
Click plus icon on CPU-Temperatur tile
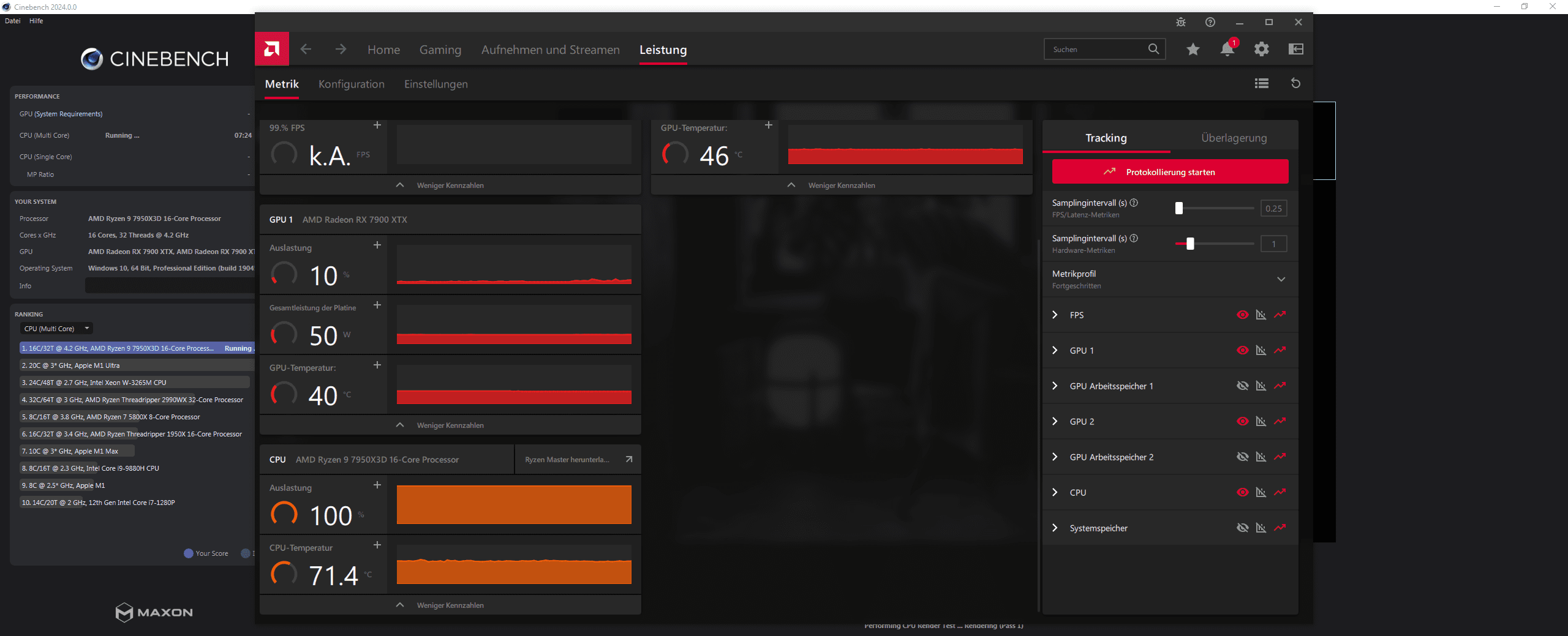[377, 545]
